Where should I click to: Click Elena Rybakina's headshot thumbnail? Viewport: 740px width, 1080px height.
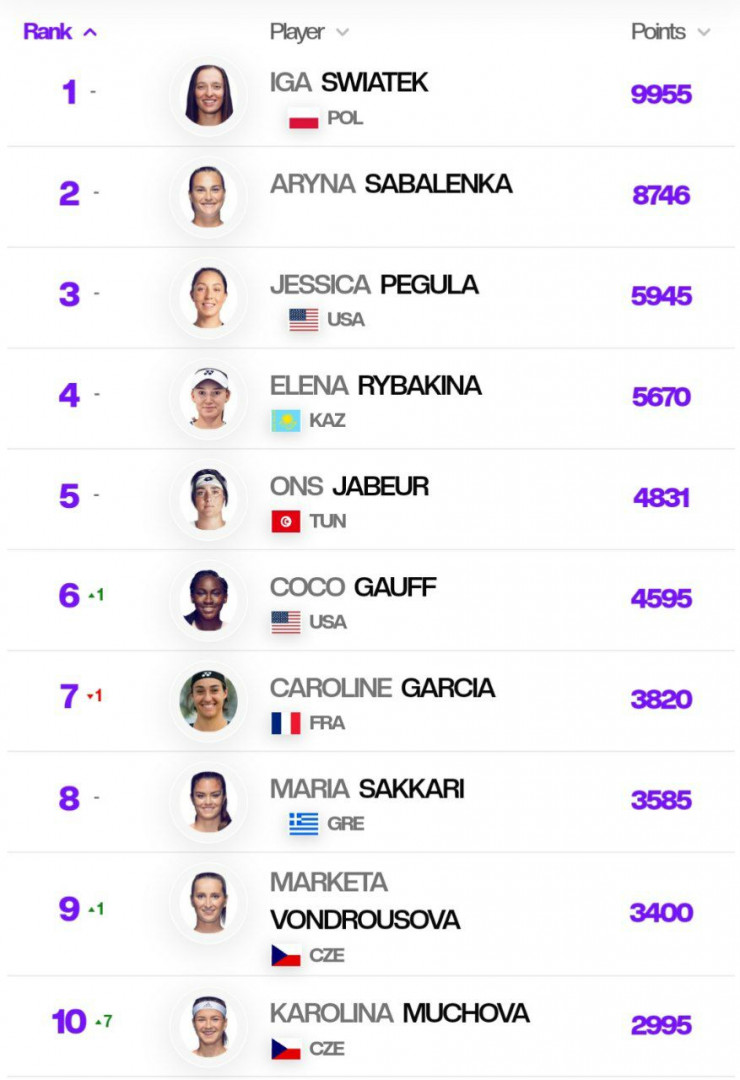pyautogui.click(x=209, y=398)
